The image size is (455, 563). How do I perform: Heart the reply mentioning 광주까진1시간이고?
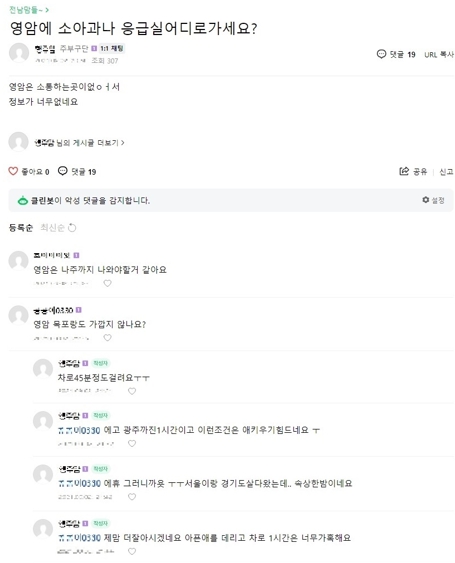pos(132,443)
